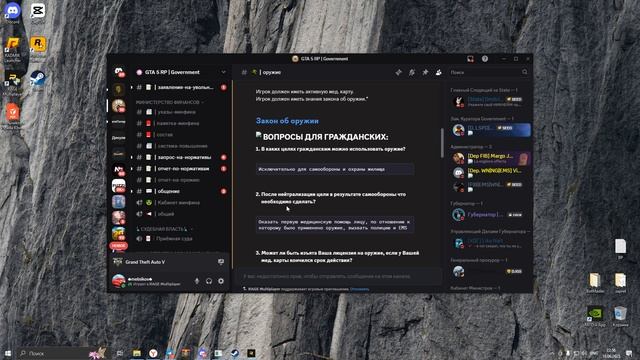
Task: Expand threads of заявление-на-увольнение channel
Action: point(131,87)
